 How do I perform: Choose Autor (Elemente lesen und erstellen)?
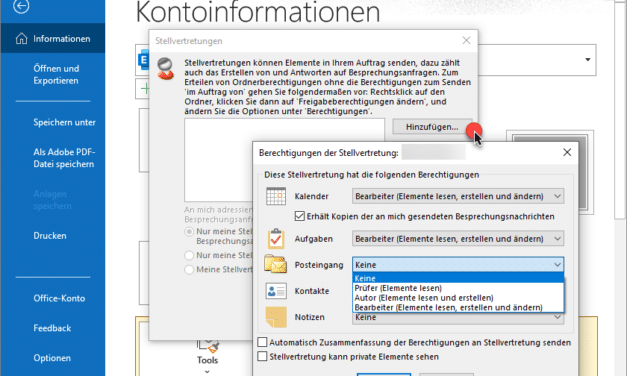tap(458, 298)
